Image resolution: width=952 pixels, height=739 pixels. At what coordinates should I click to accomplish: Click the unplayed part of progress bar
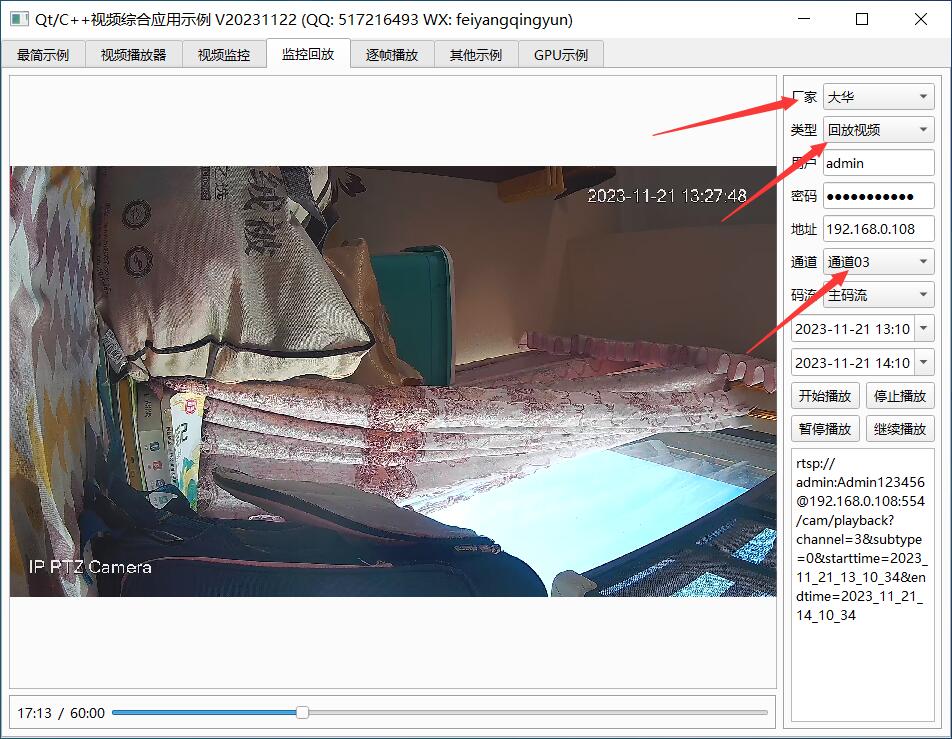[x=537, y=712]
